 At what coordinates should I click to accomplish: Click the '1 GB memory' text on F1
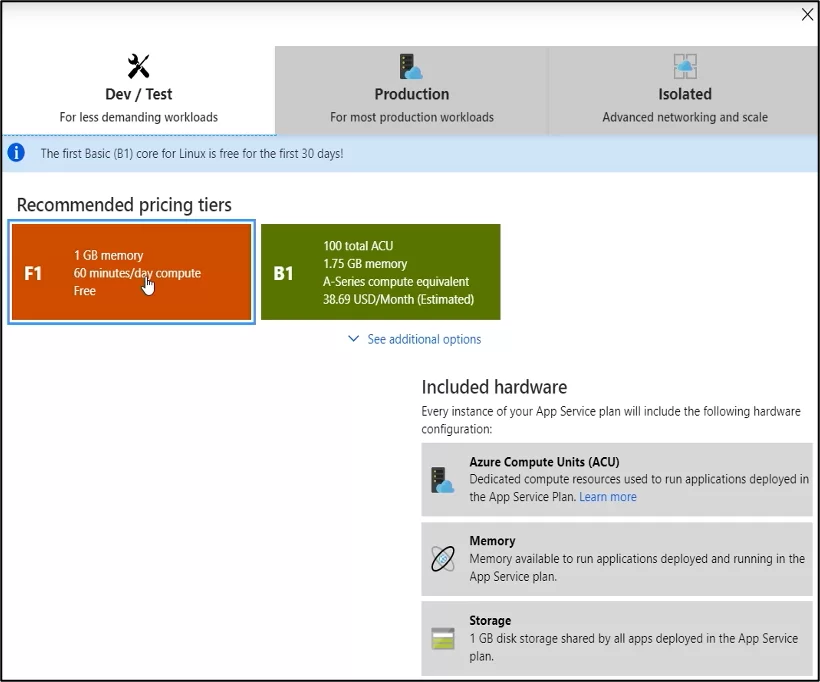pos(108,255)
